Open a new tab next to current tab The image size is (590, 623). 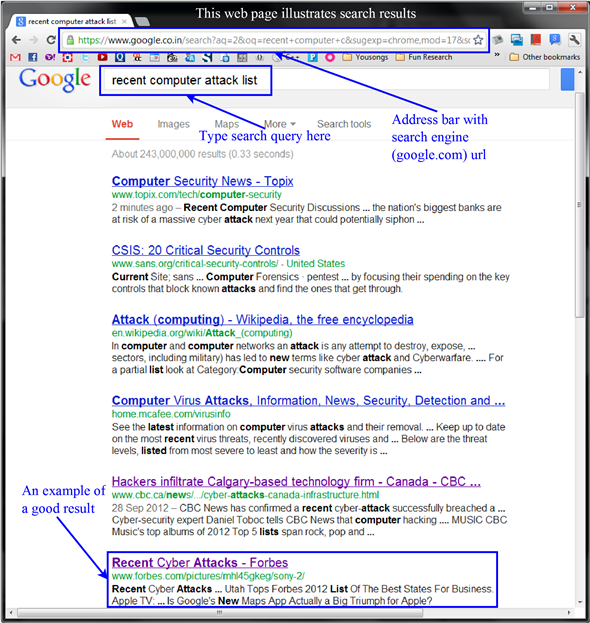coord(142,21)
